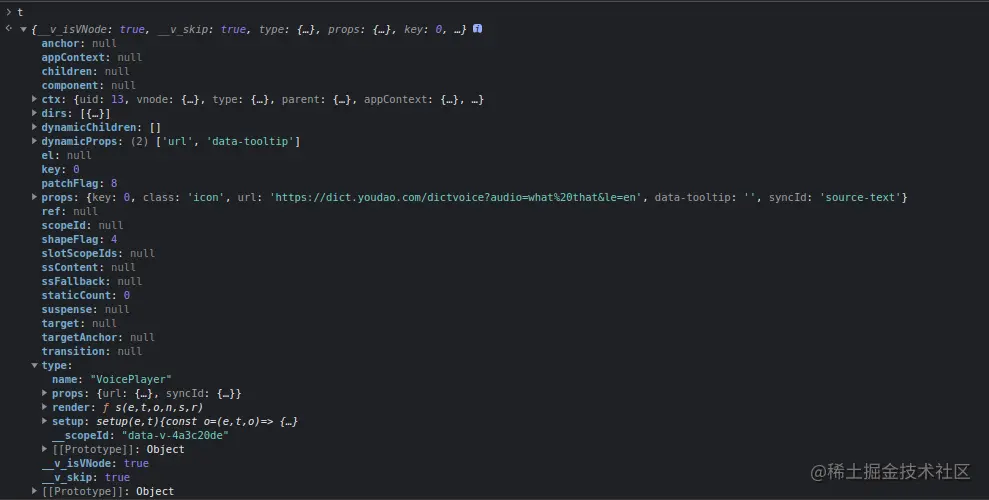This screenshot has width=989, height=500.
Task: Expand the dynamicProps array
Action: pos(35,142)
